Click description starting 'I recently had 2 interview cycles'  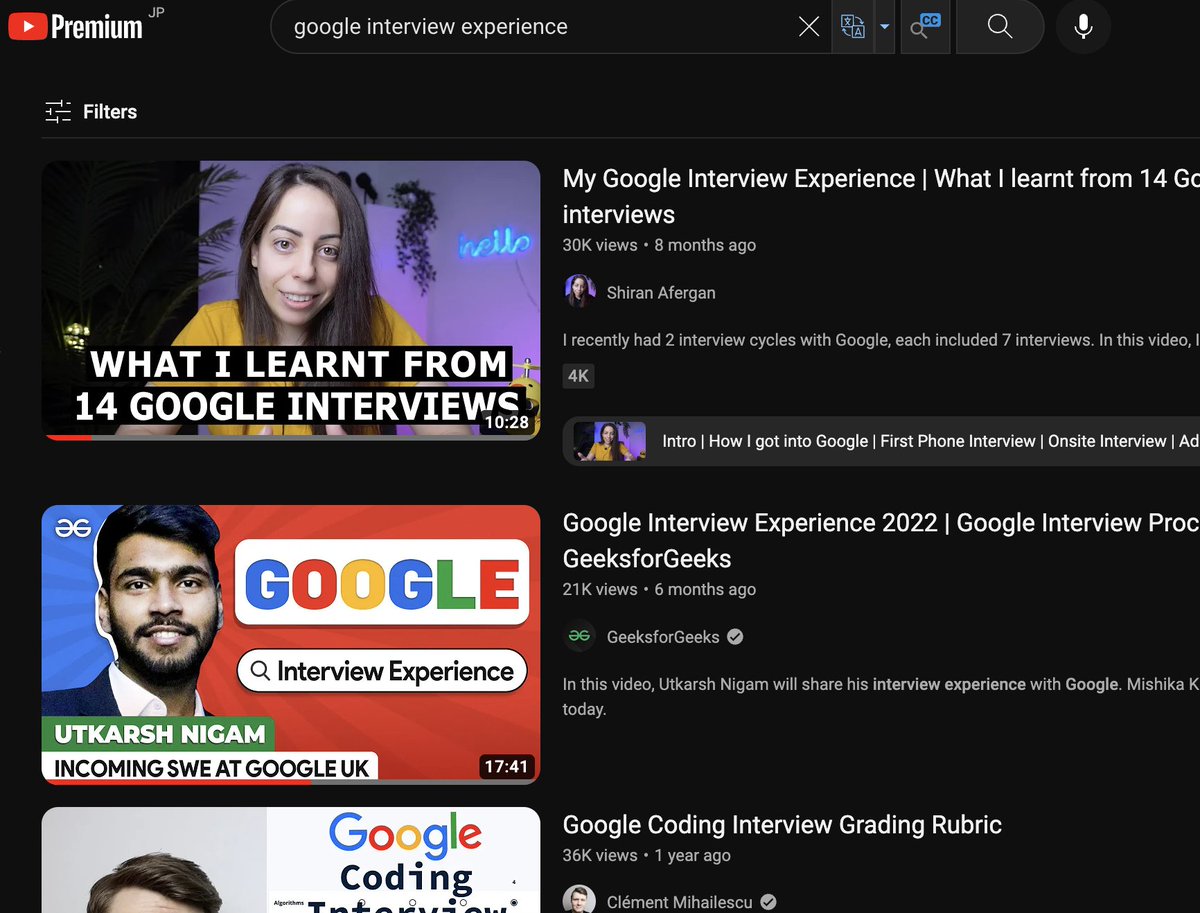(881, 340)
